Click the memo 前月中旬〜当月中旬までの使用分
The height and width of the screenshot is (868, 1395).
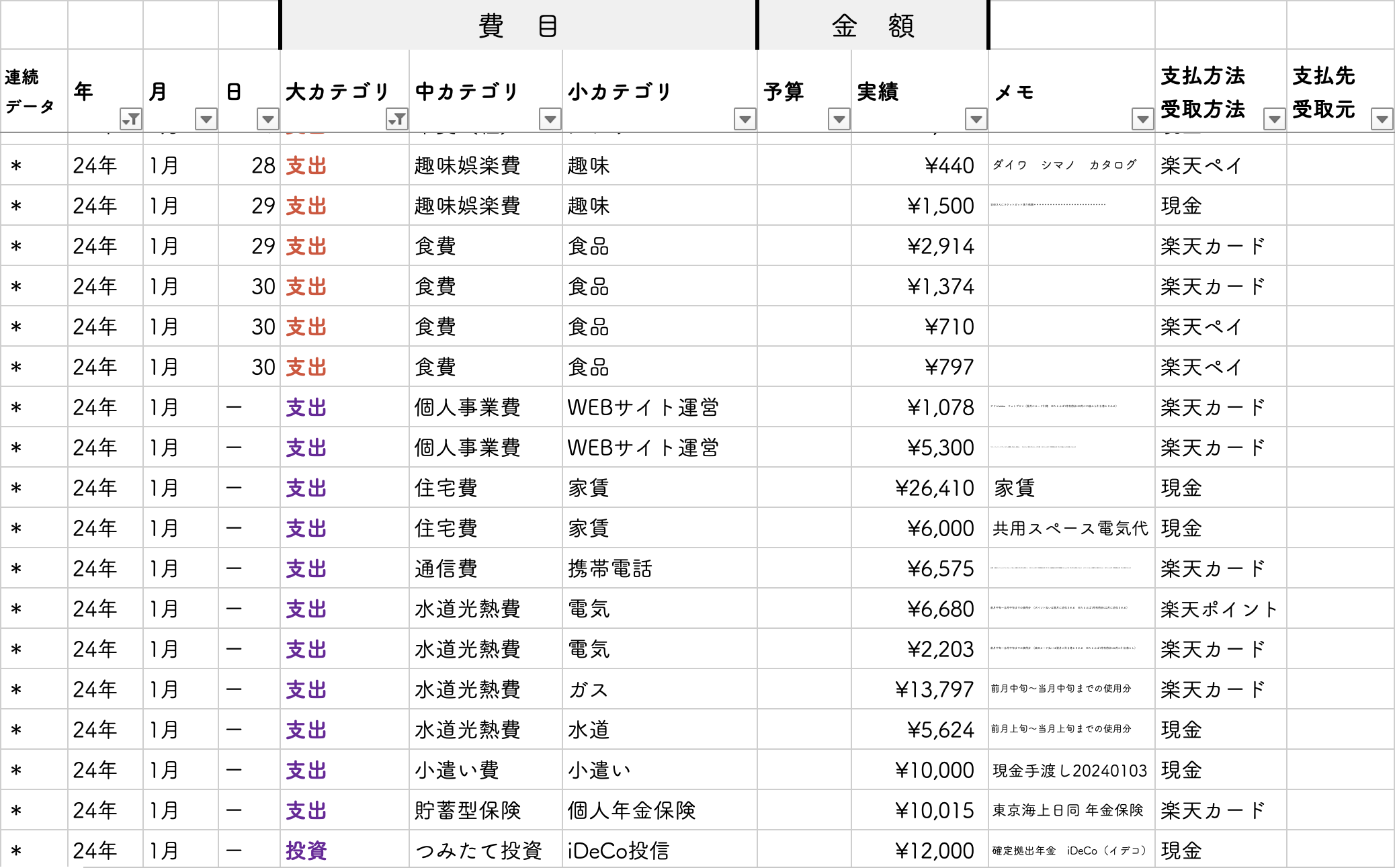pyautogui.click(x=1061, y=689)
